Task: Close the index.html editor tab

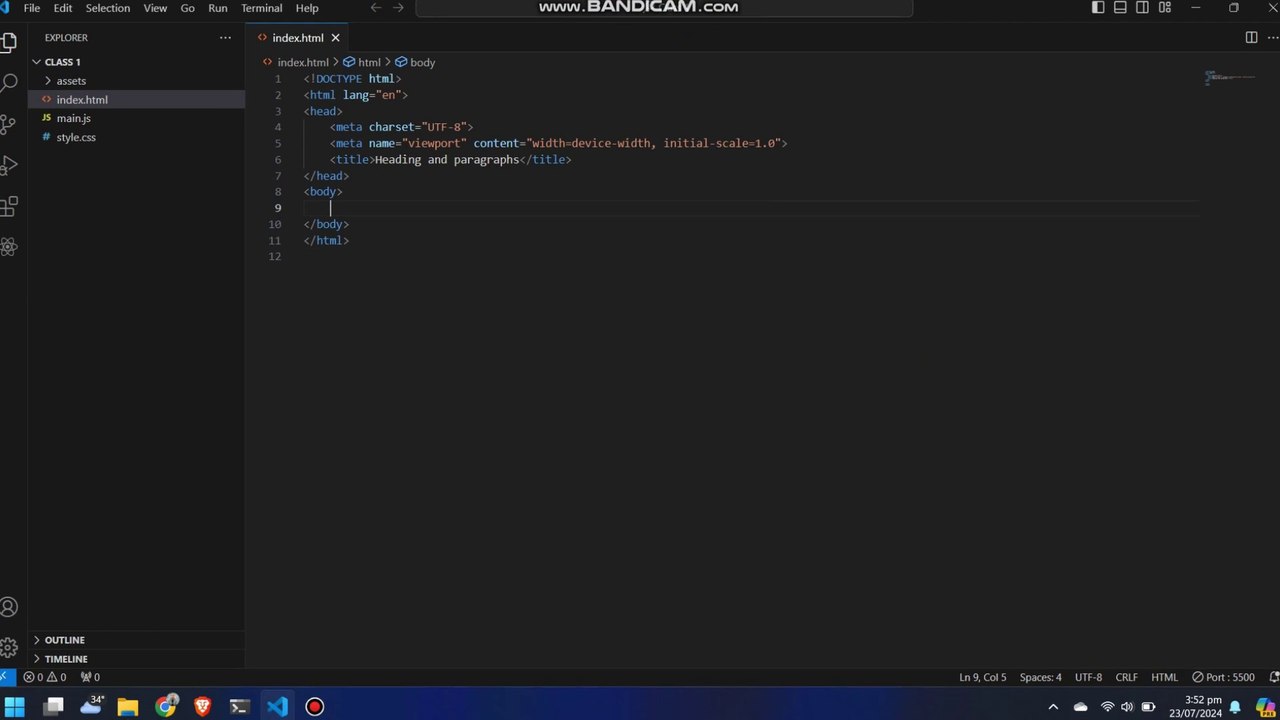Action: pyautogui.click(x=336, y=38)
